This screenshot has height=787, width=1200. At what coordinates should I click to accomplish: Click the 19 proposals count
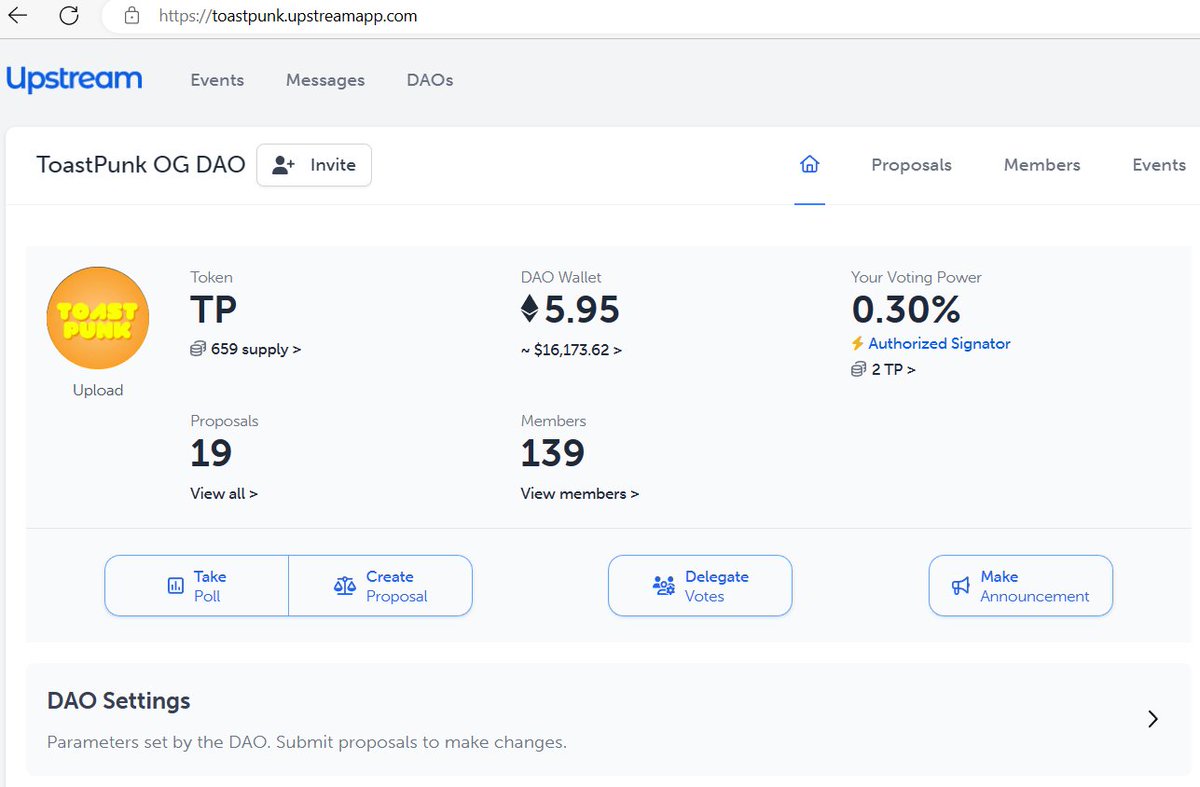pos(211,454)
